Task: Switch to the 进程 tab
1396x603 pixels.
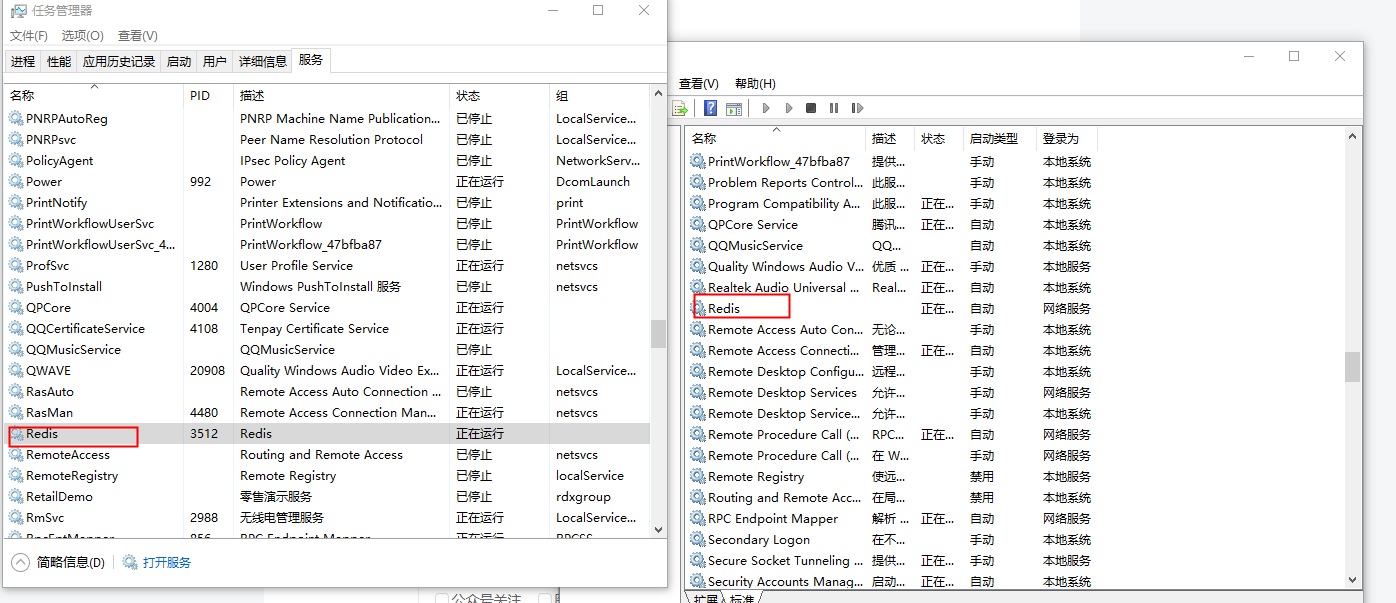Action: coord(23,60)
